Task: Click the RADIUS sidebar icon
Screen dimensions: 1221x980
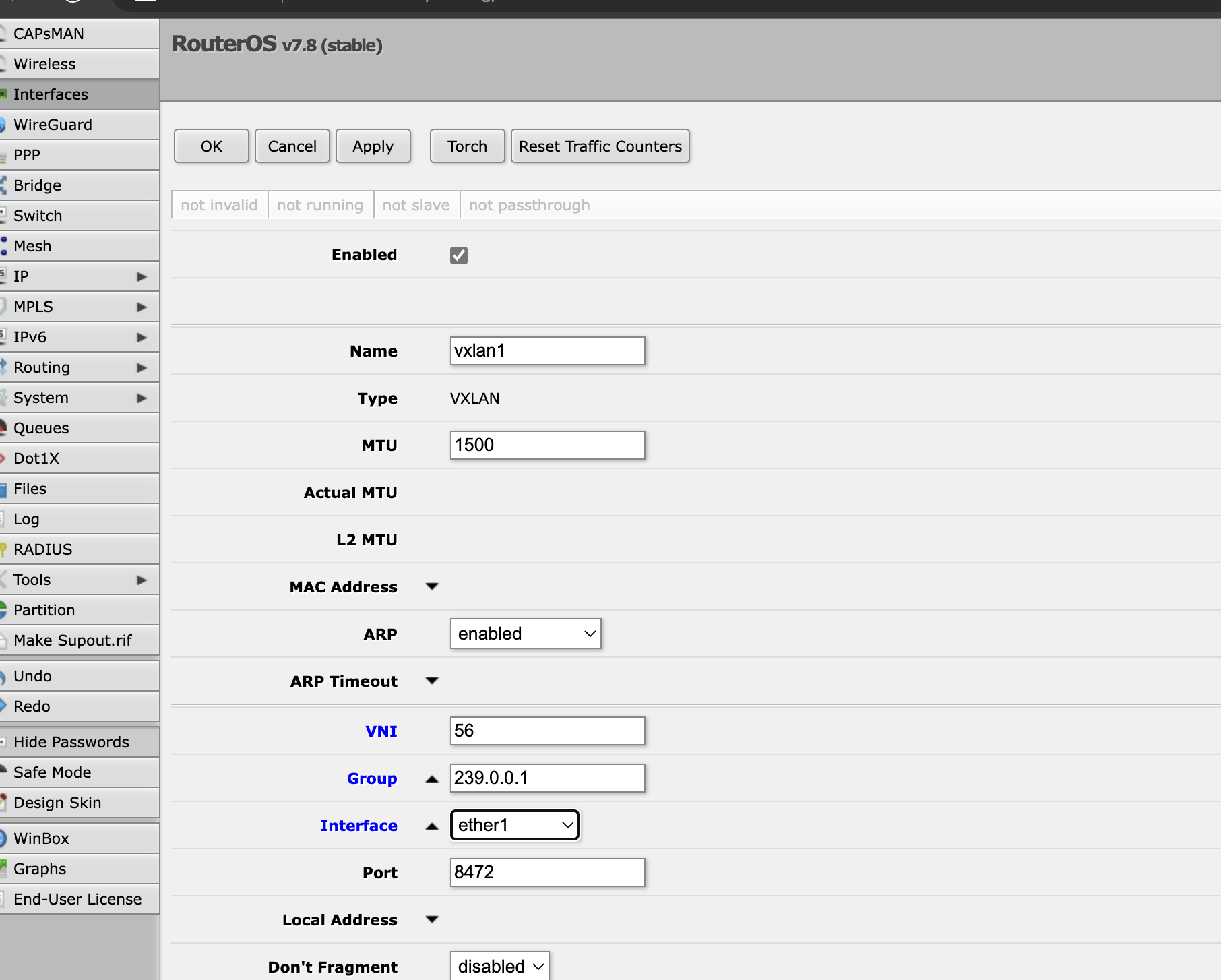Action: [5, 549]
